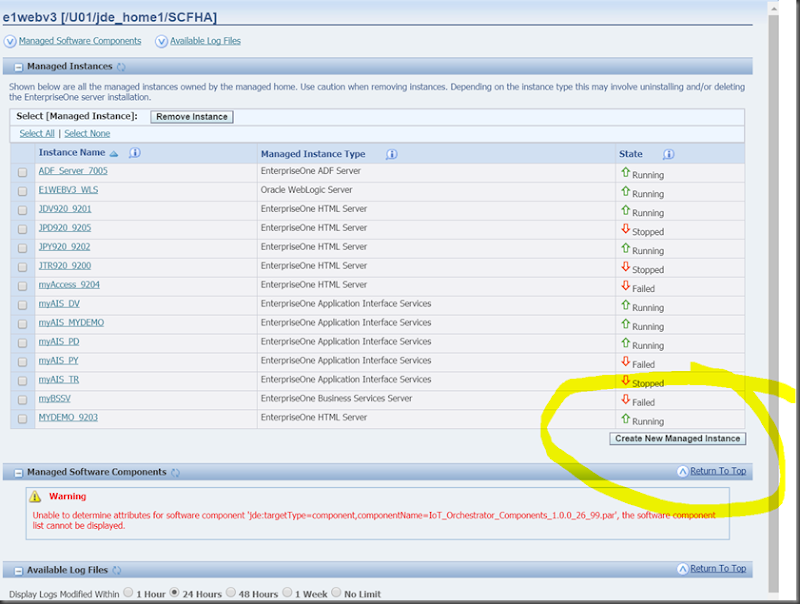
Task: Click the red Failed arrow for myBSSV
Action: [x=626, y=399]
